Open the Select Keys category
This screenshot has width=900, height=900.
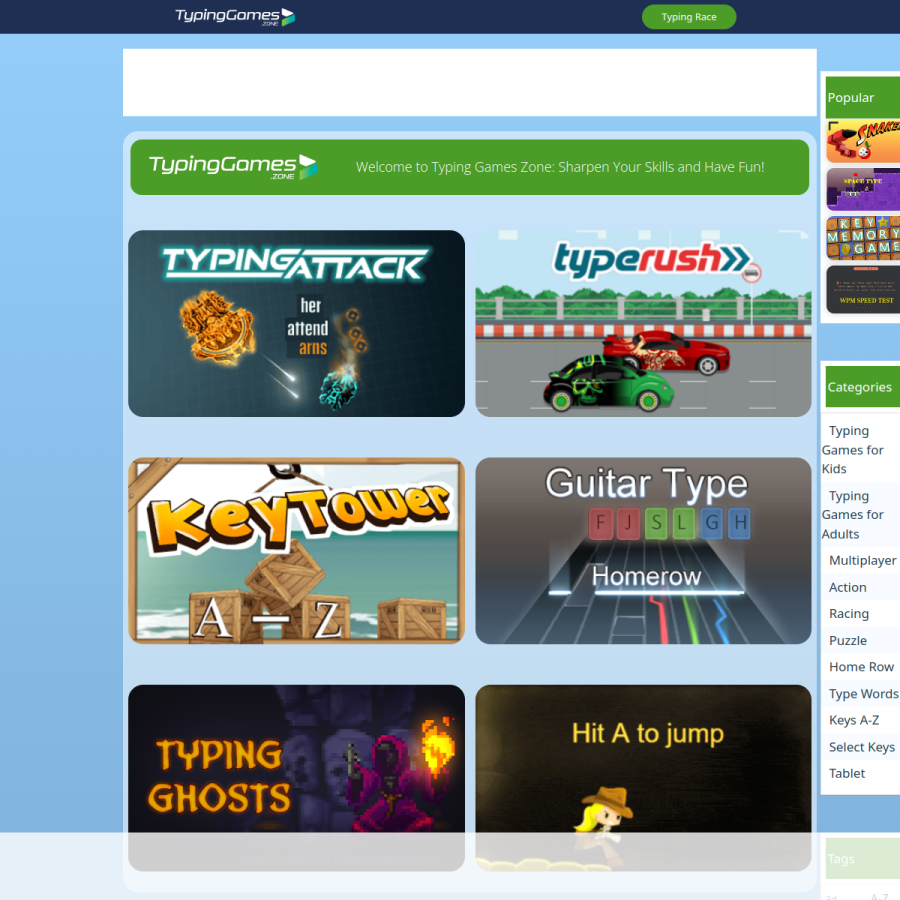pyautogui.click(x=861, y=747)
